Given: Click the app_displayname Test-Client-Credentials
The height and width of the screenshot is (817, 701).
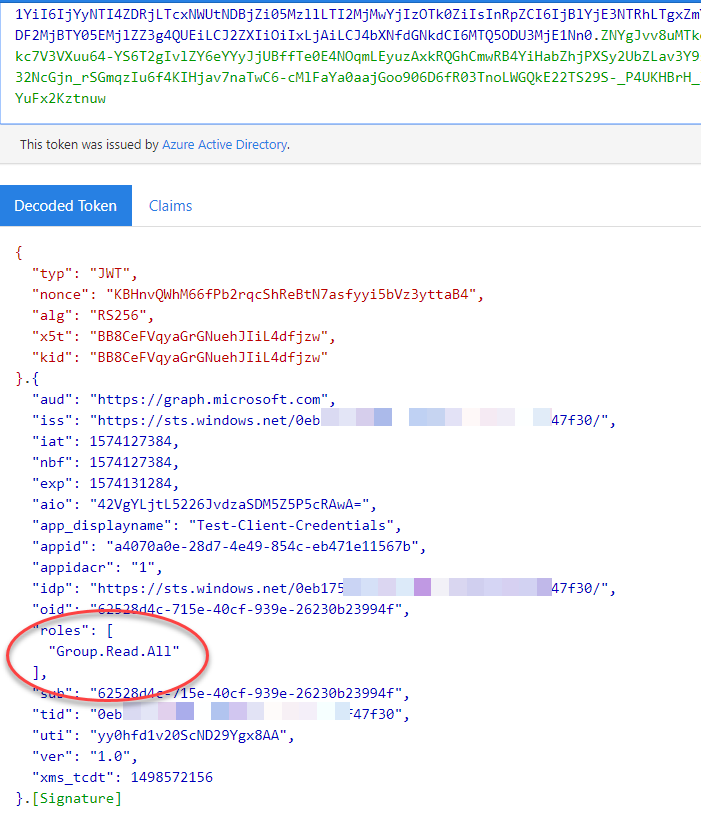Looking at the screenshot, I should (291, 525).
